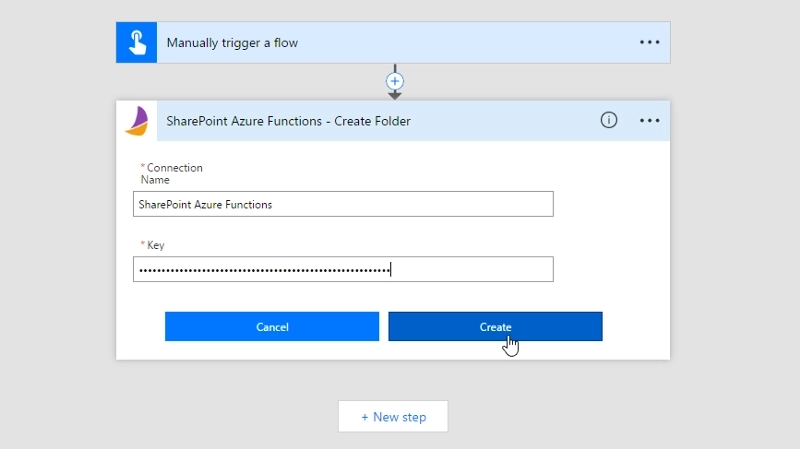Focus the Connection Name text field
This screenshot has width=800, height=449.
coord(343,204)
